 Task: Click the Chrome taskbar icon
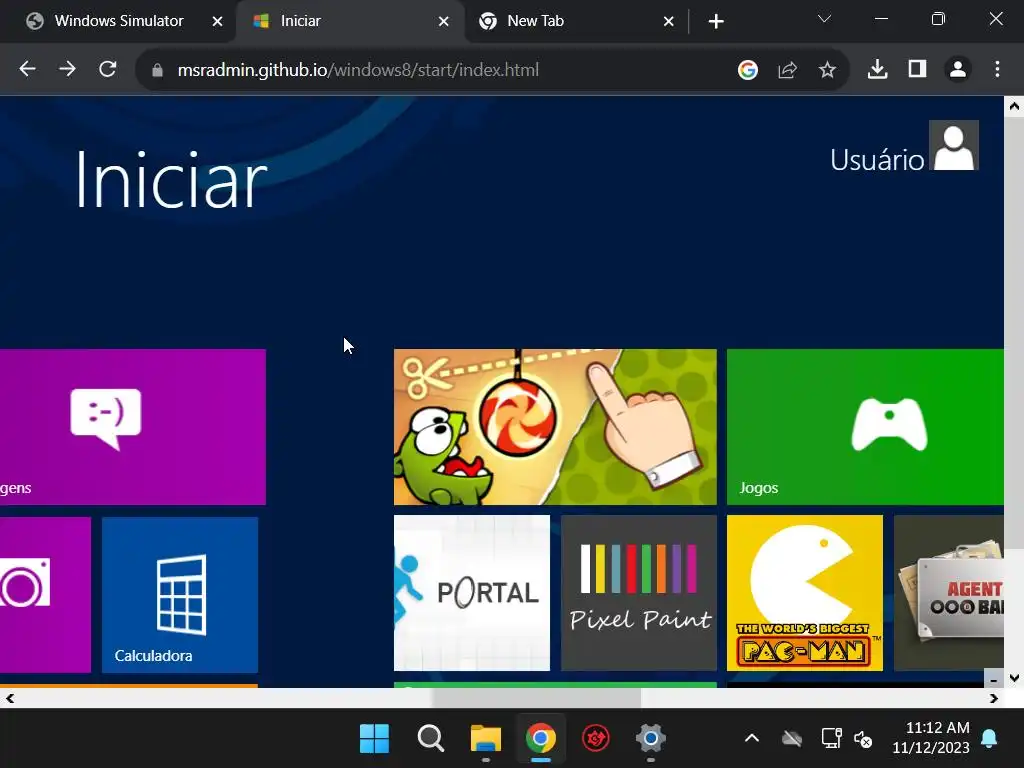541,739
